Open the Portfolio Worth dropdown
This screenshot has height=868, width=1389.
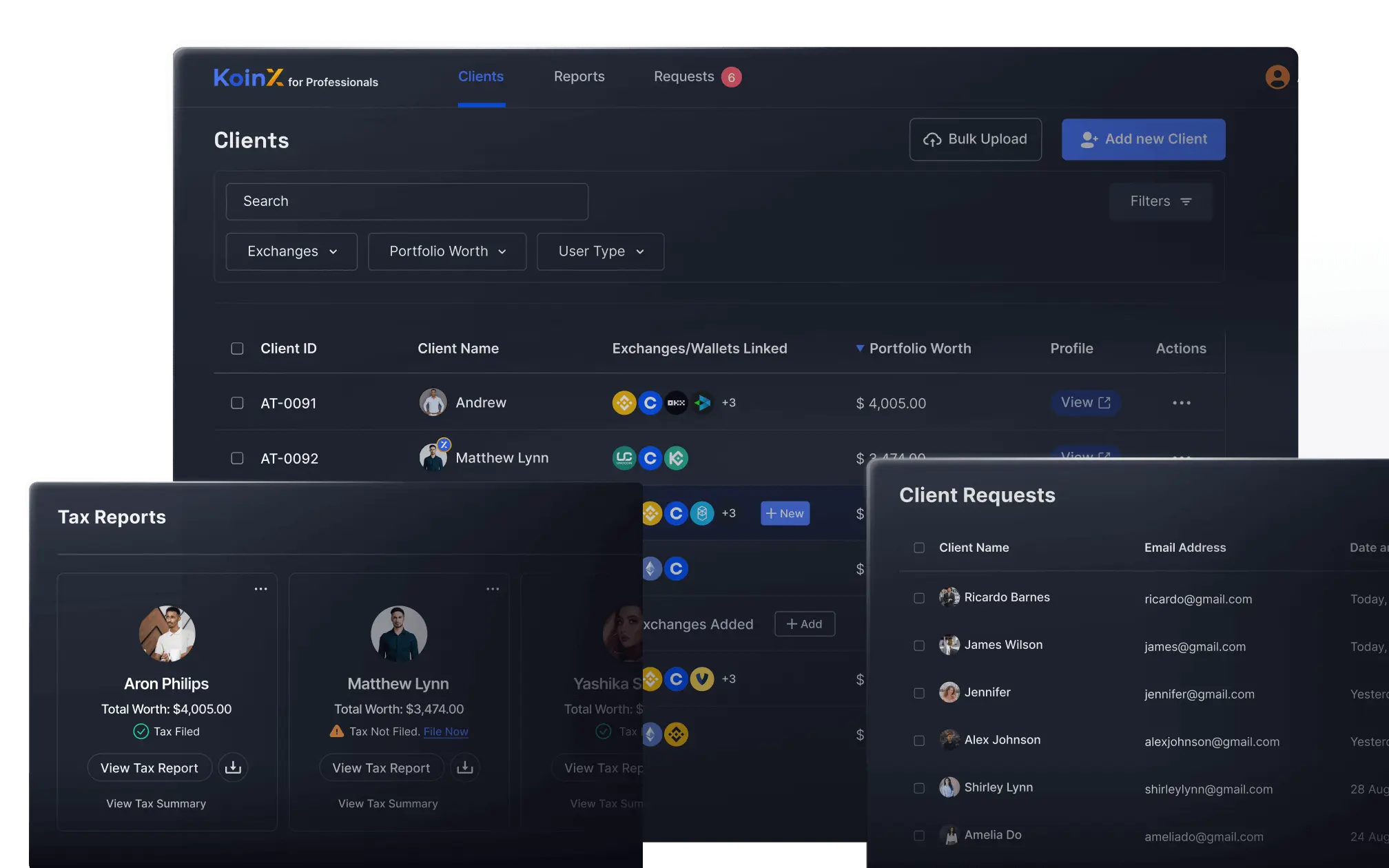(447, 251)
